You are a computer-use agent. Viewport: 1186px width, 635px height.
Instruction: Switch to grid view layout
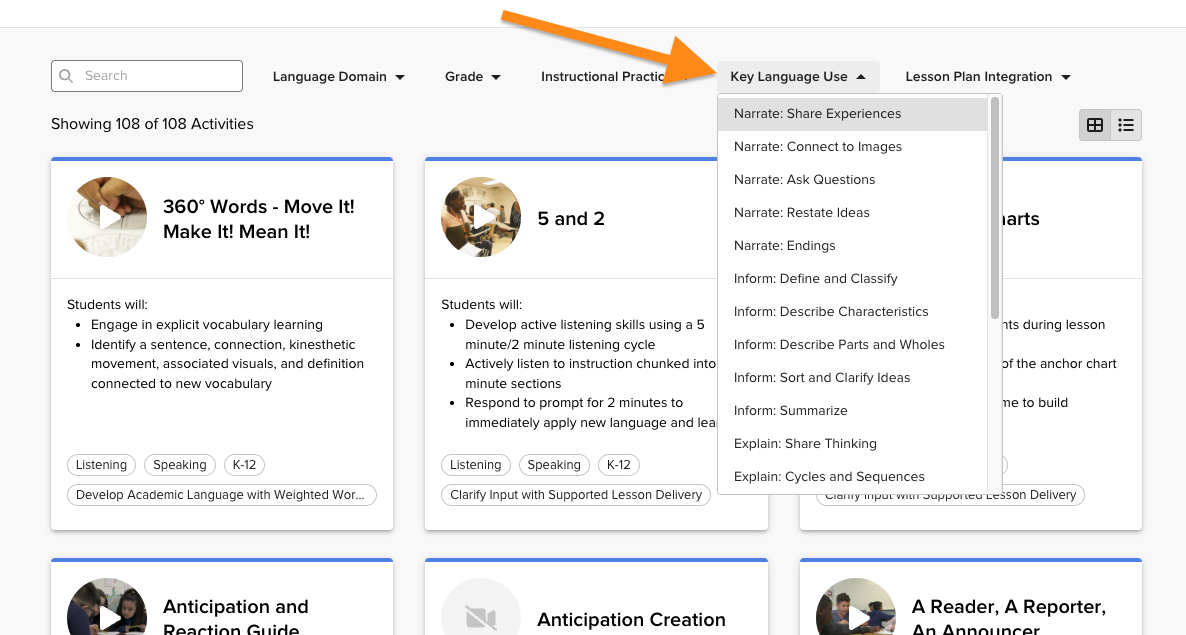click(x=1094, y=125)
